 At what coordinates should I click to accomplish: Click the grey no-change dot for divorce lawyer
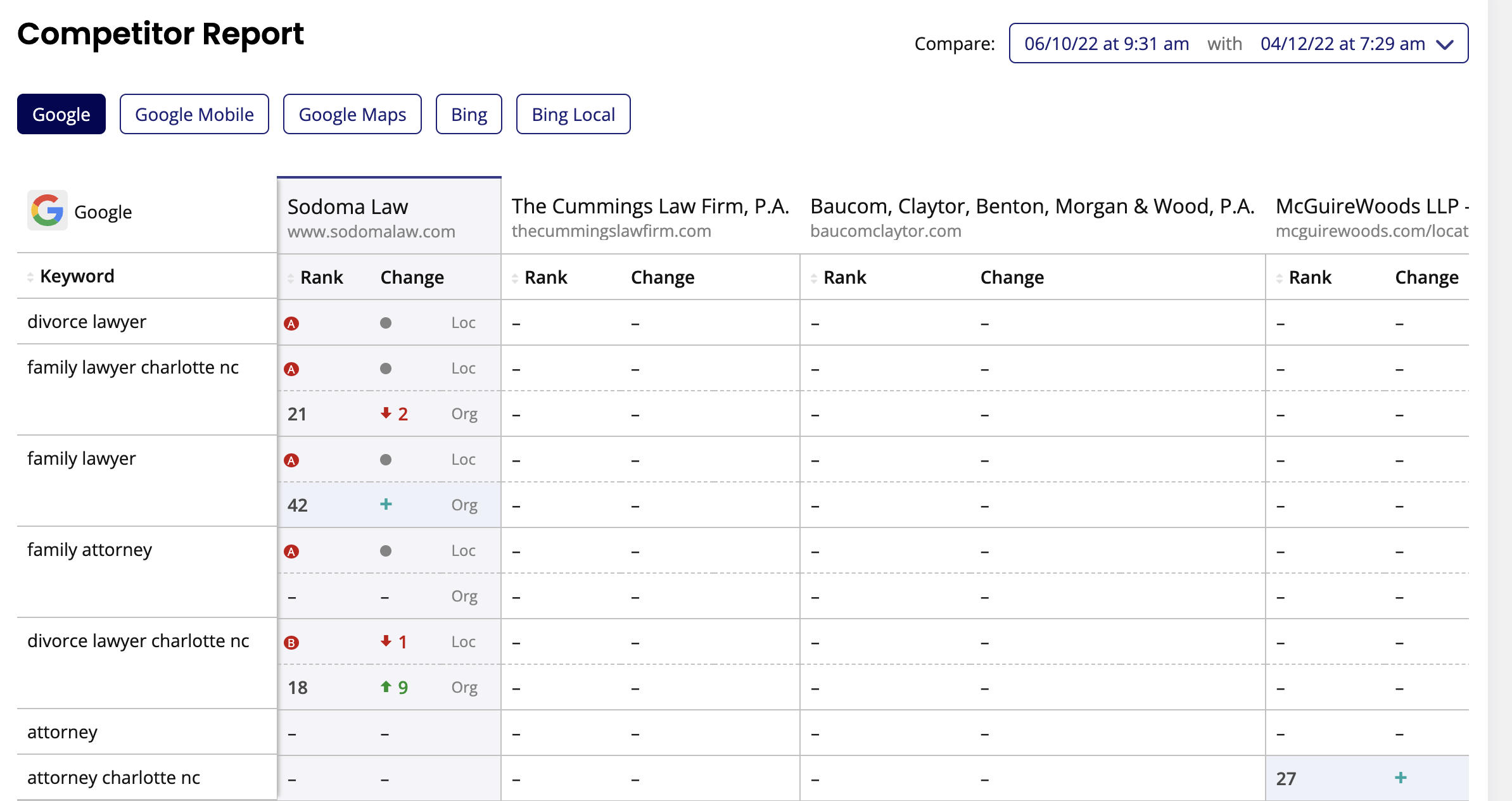click(386, 323)
